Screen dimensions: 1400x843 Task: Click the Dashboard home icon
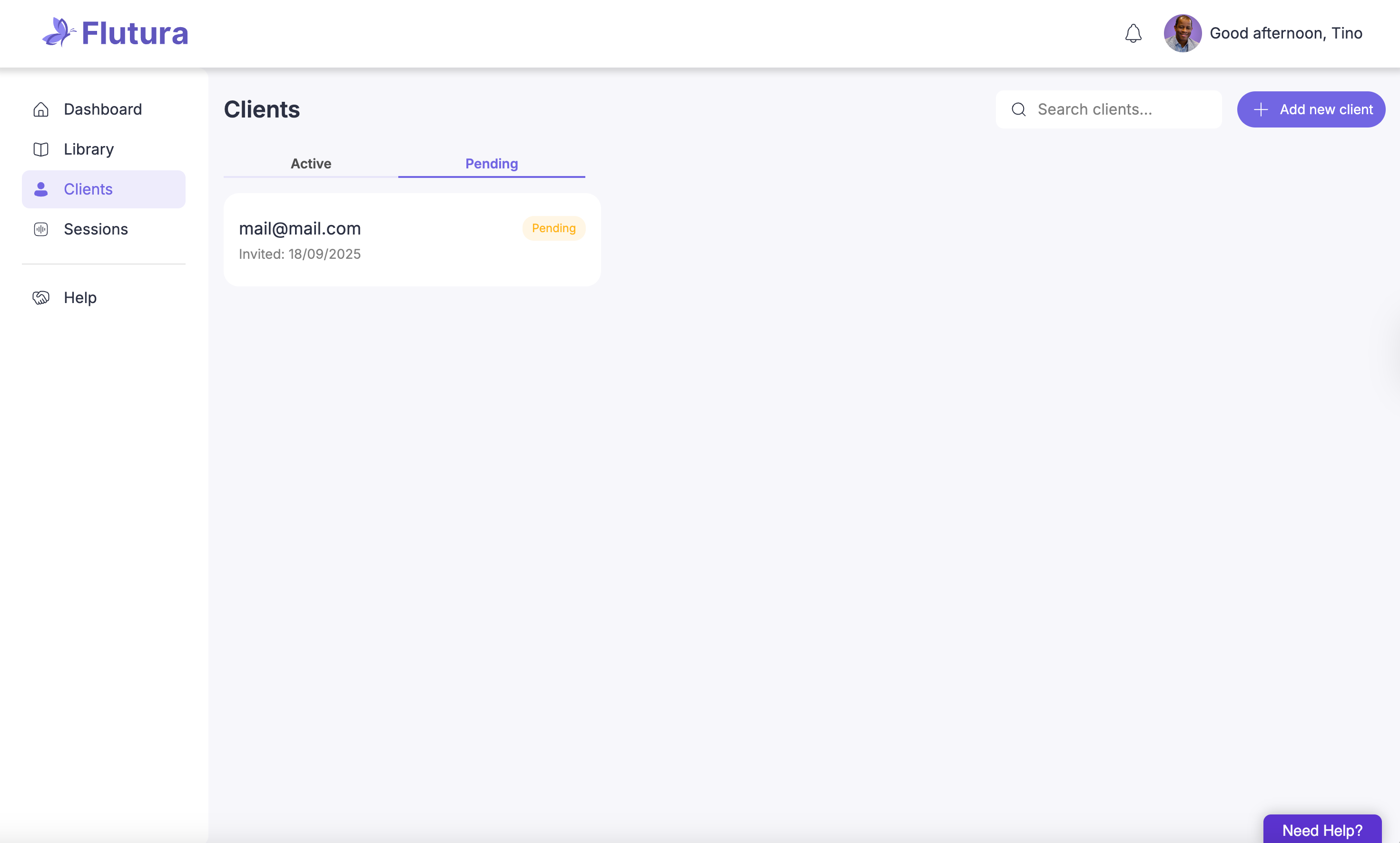pyautogui.click(x=41, y=109)
